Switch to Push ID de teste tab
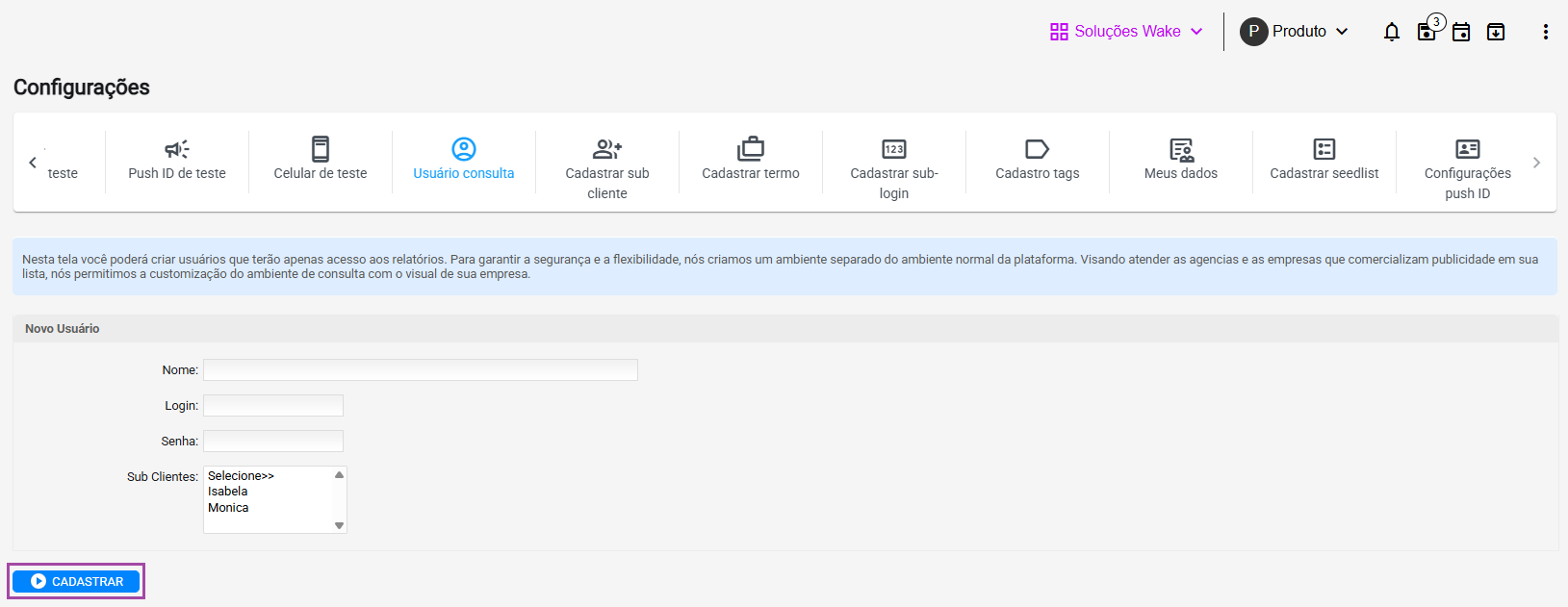 click(177, 173)
